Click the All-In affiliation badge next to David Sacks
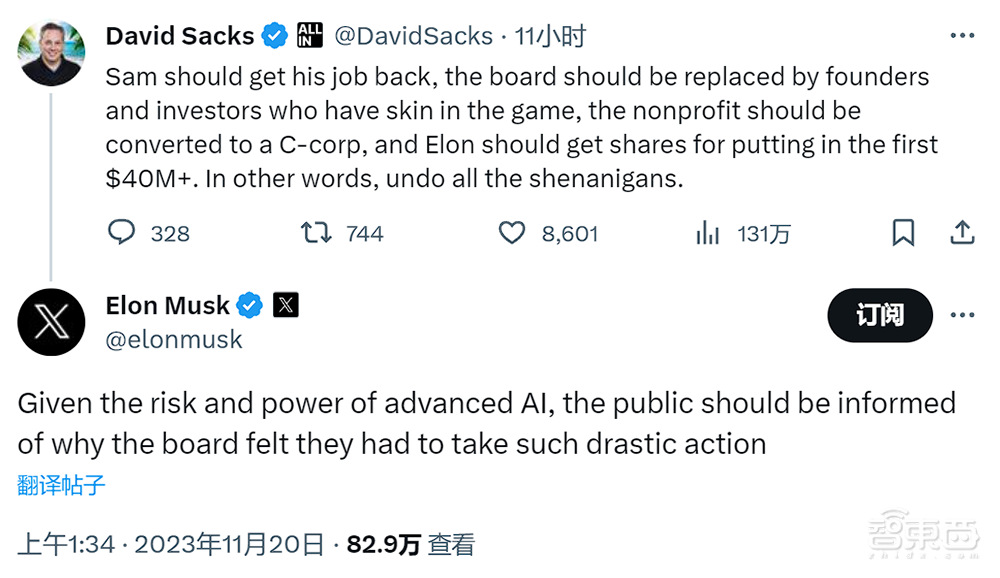This screenshot has height=578, width=1000. point(310,37)
